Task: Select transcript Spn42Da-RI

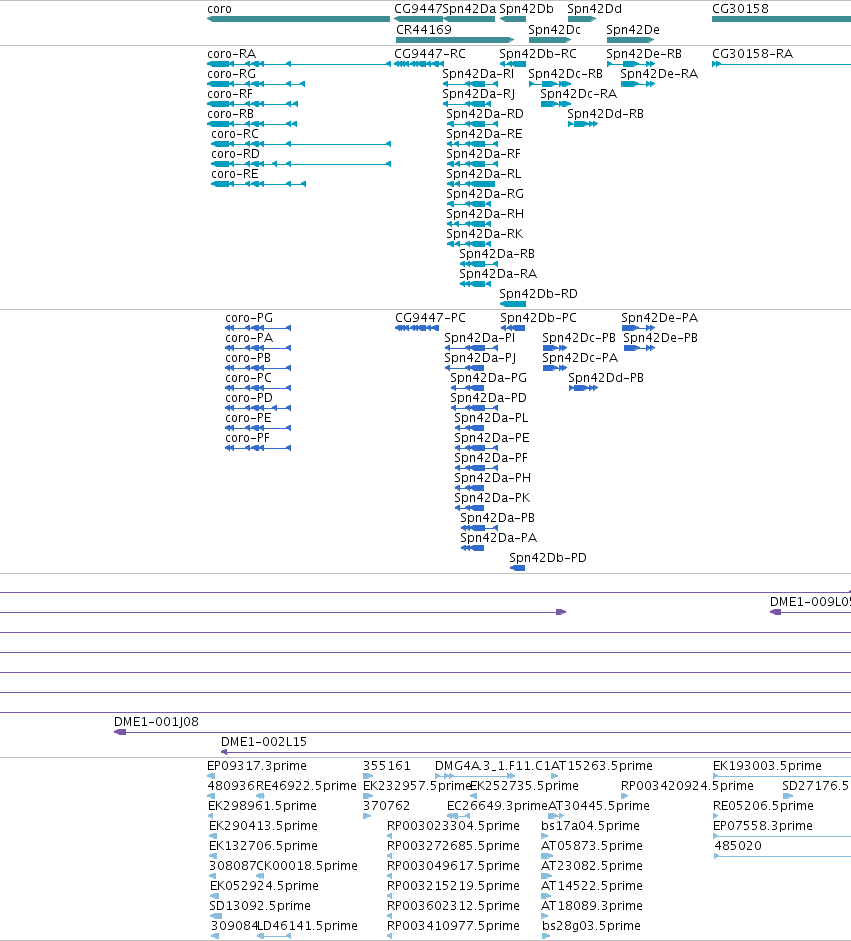Action: click(x=478, y=74)
